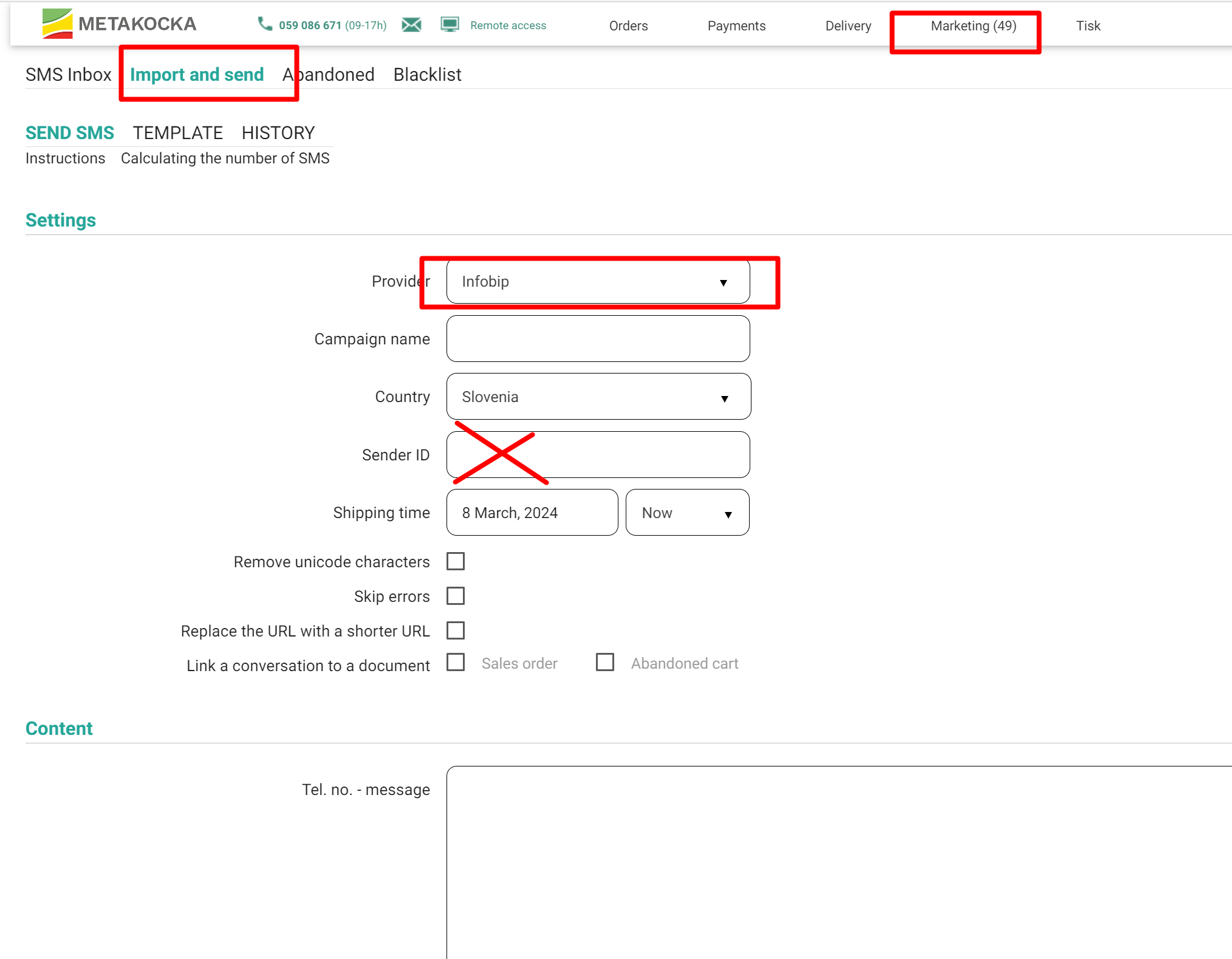Click the email envelope icon

(x=411, y=25)
